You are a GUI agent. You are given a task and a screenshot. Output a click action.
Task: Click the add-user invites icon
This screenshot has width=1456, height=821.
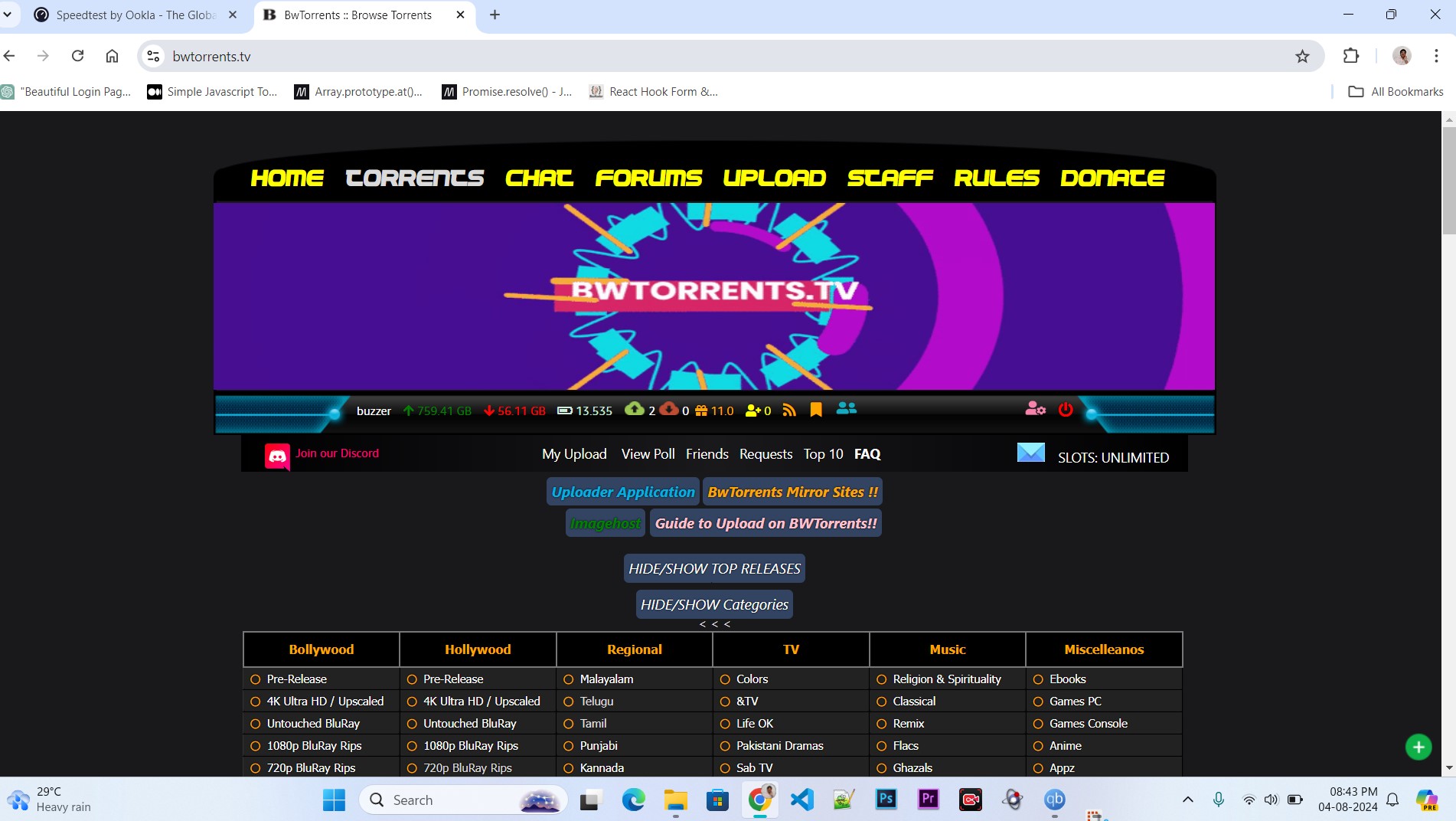point(753,410)
